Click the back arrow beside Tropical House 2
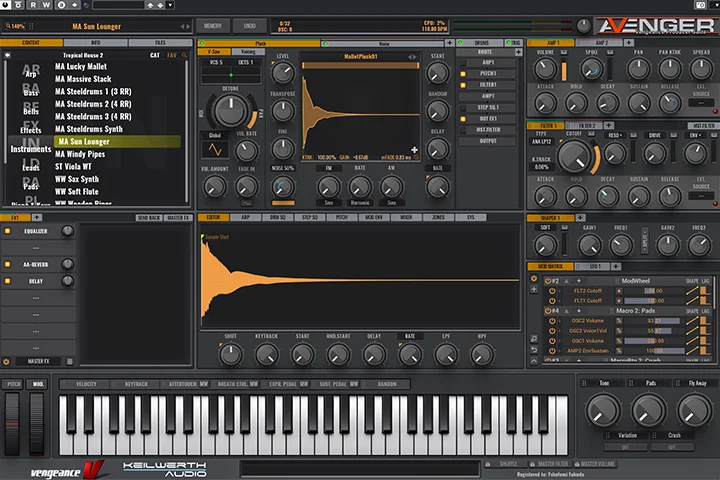 click(x=7, y=55)
